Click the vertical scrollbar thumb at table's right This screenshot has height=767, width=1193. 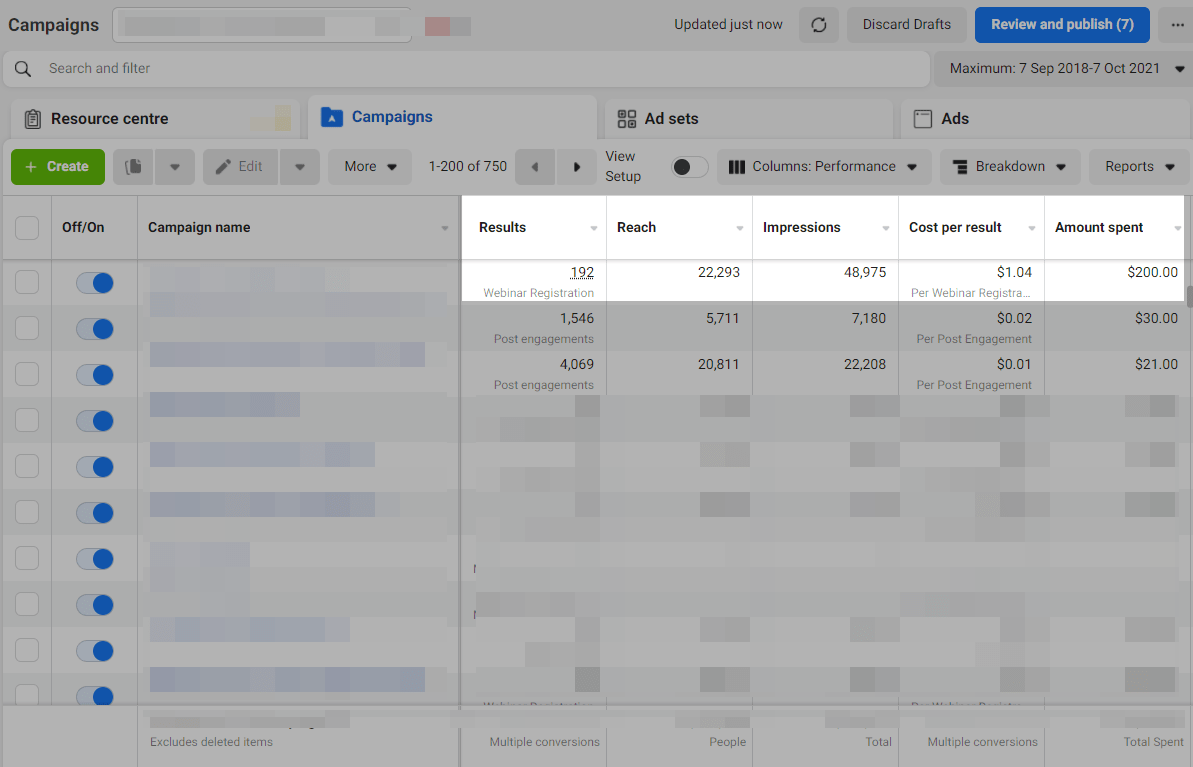coord(1188,296)
